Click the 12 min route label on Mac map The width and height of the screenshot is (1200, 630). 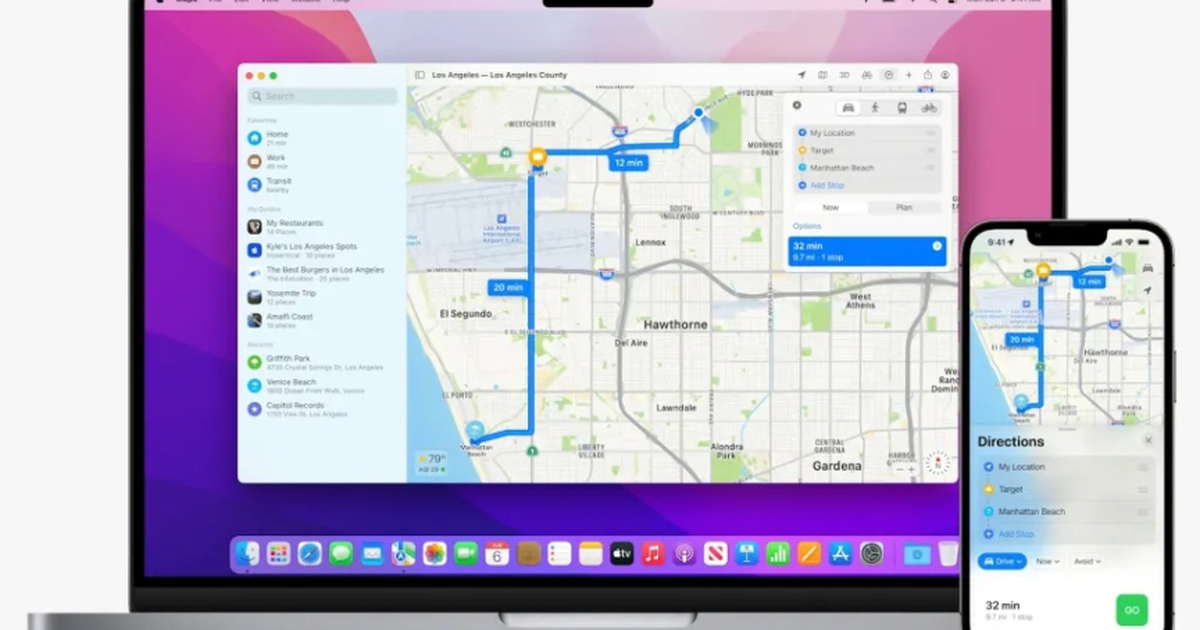(x=628, y=162)
